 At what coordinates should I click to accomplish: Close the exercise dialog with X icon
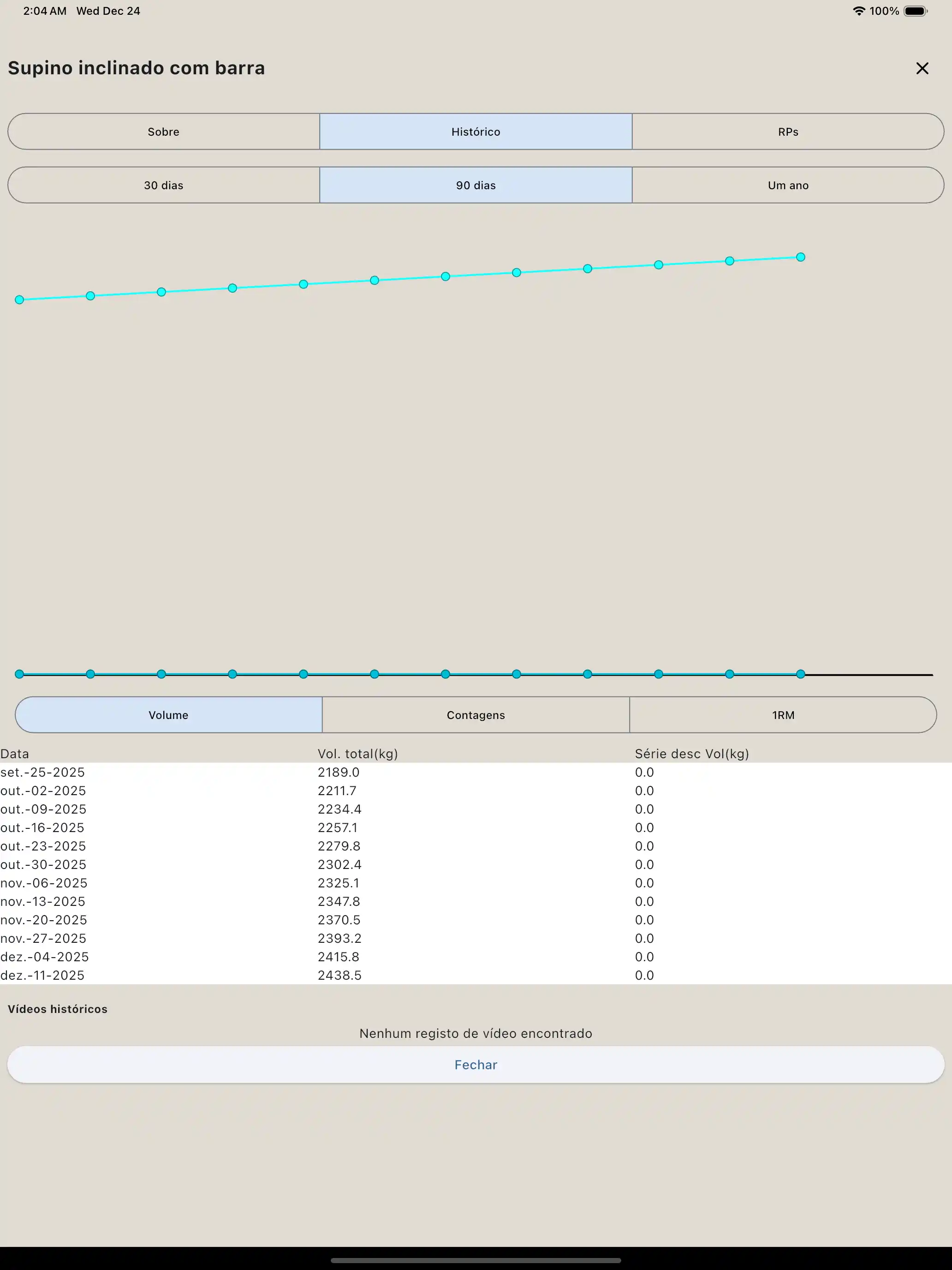922,68
